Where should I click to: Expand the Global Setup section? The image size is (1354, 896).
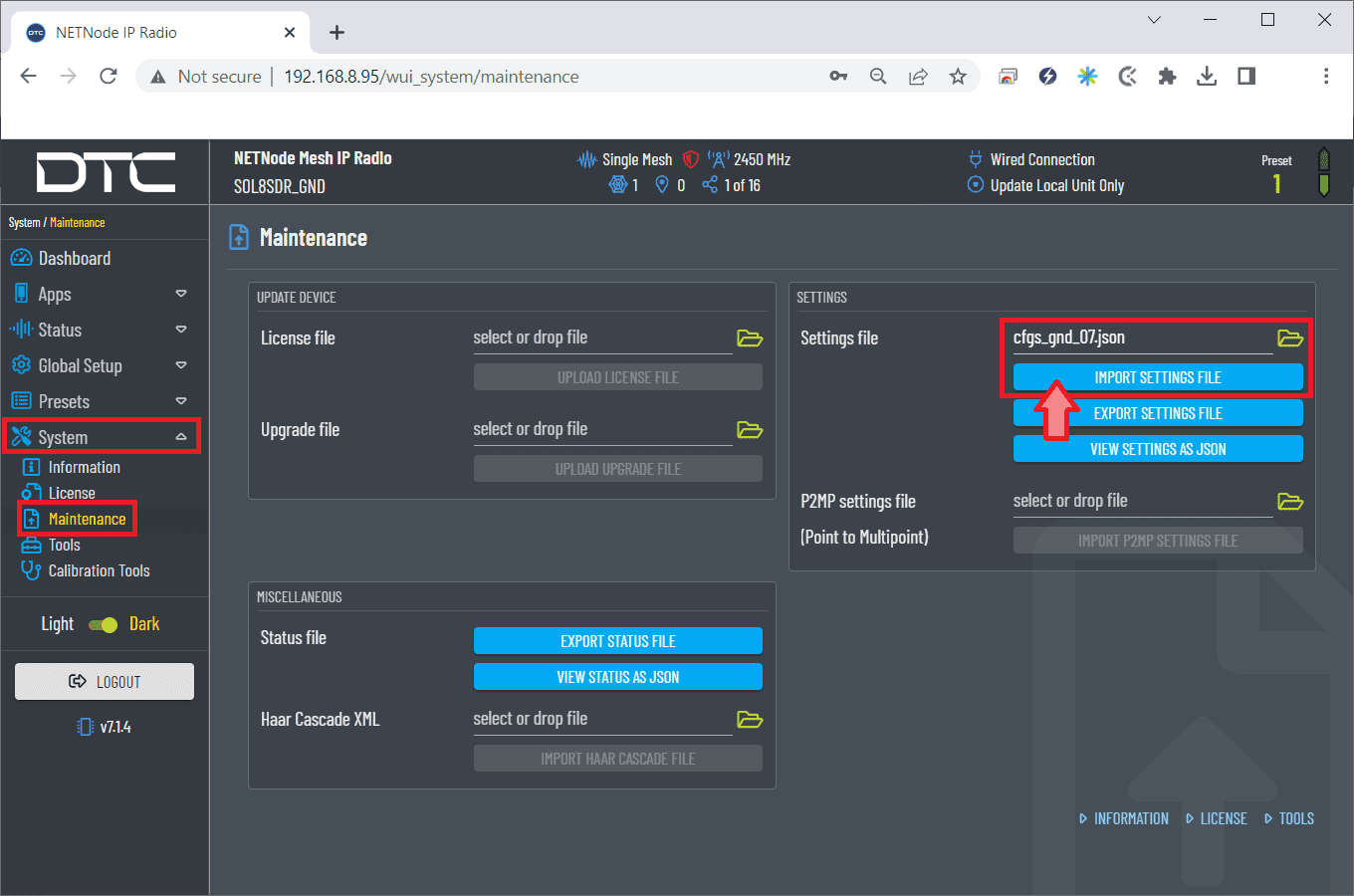click(x=181, y=366)
